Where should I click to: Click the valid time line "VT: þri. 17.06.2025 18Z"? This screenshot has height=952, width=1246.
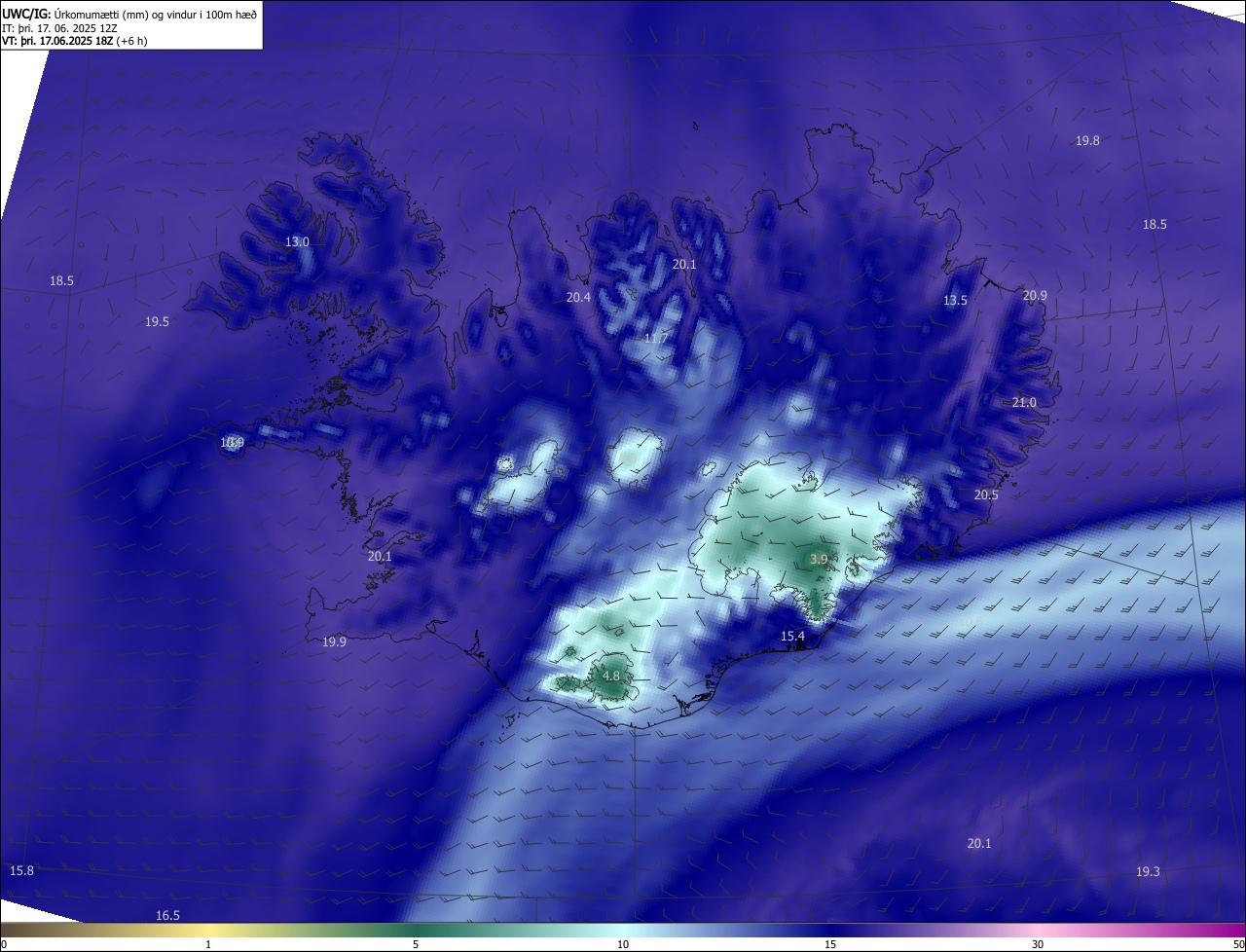point(58,41)
